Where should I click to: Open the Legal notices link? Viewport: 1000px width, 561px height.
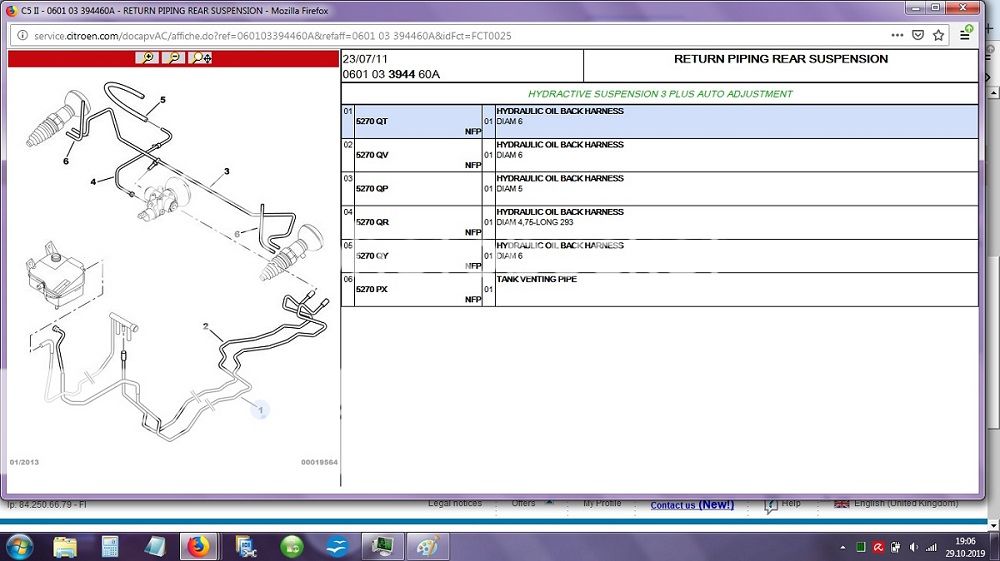[x=454, y=503]
